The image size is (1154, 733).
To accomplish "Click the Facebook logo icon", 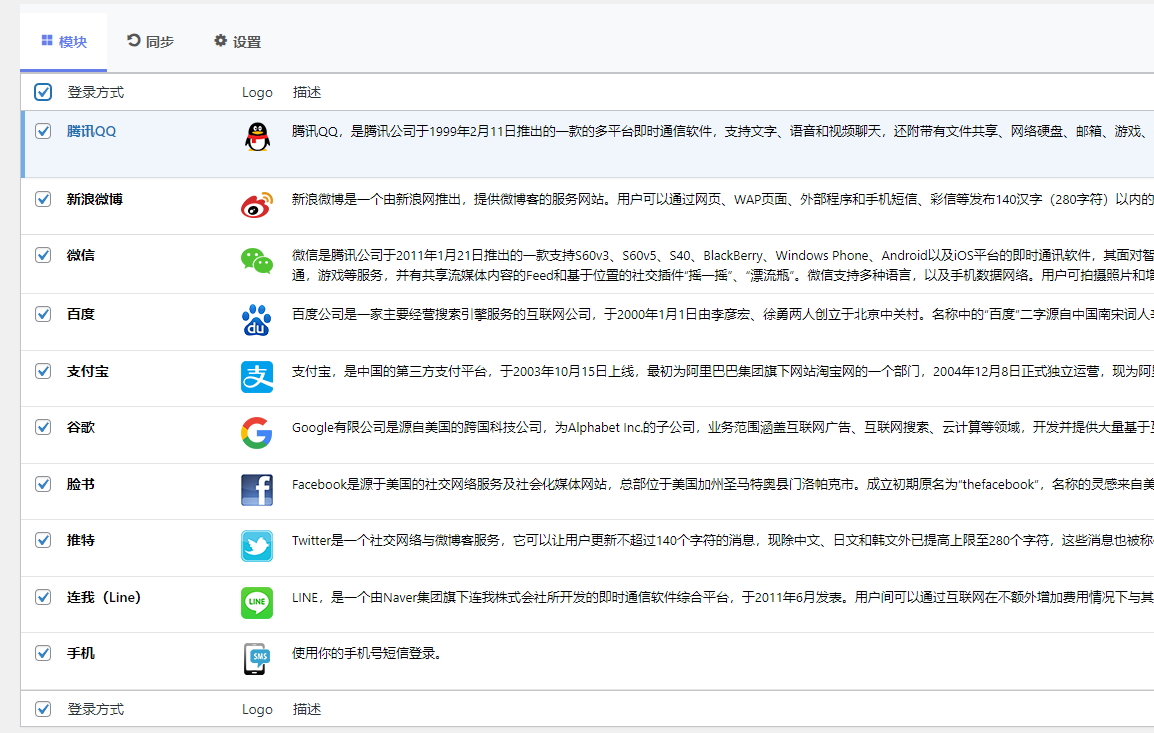I will (257, 490).
